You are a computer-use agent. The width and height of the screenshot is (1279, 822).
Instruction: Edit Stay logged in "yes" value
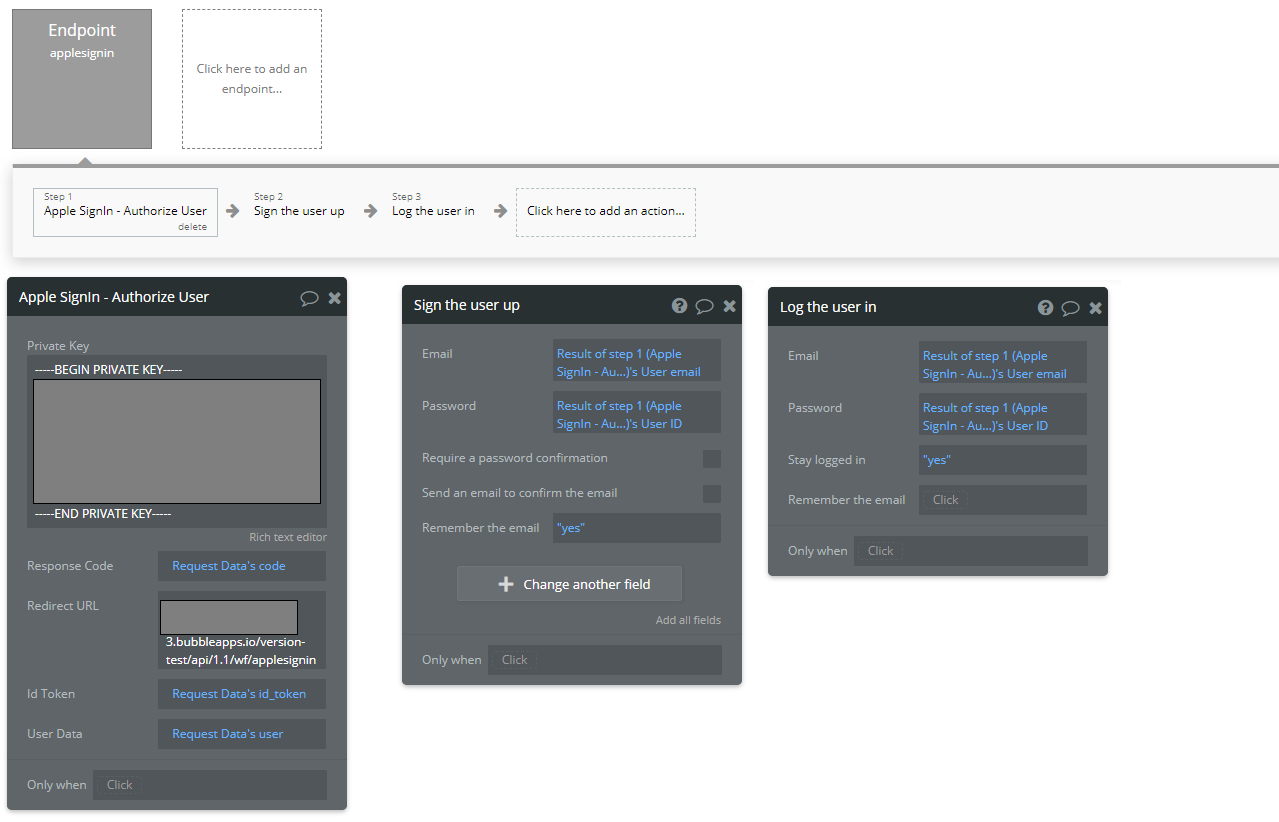pyautogui.click(x=1003, y=460)
